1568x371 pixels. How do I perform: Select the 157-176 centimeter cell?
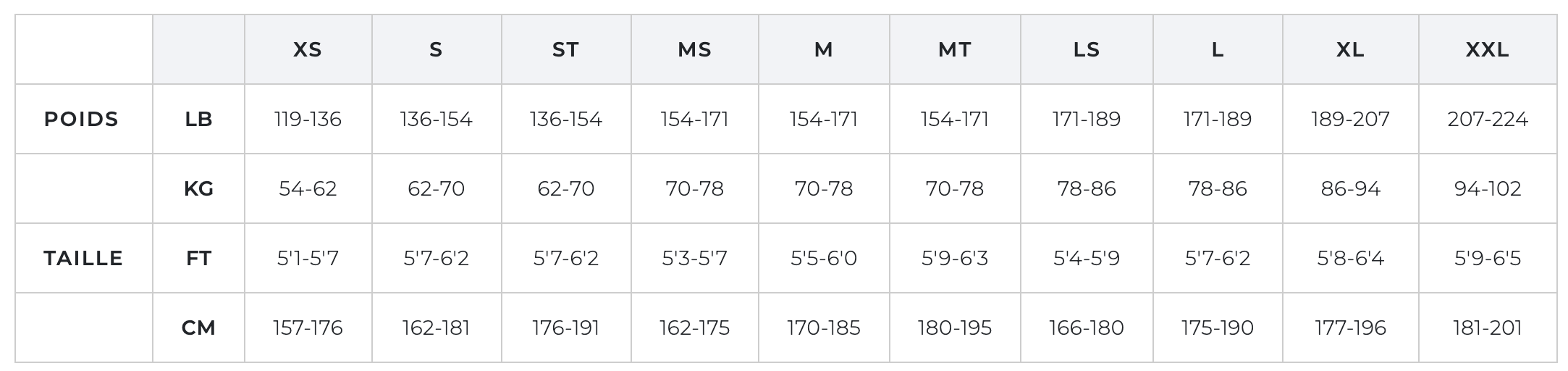click(308, 328)
